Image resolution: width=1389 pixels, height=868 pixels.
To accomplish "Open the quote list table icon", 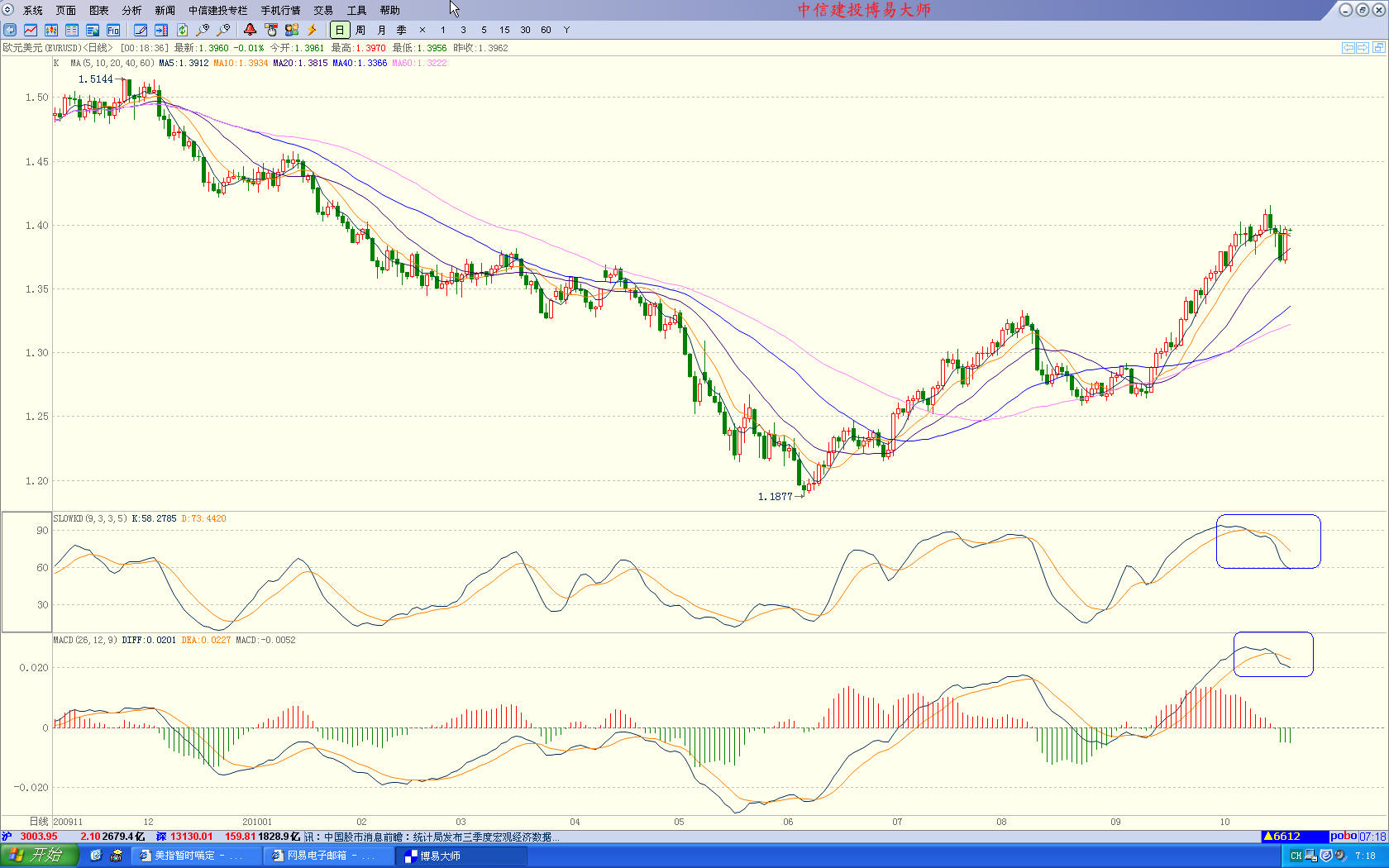I will [72, 30].
